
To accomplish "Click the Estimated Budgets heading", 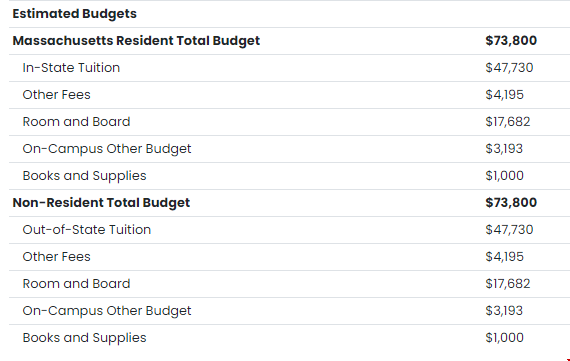I will 75,14.
